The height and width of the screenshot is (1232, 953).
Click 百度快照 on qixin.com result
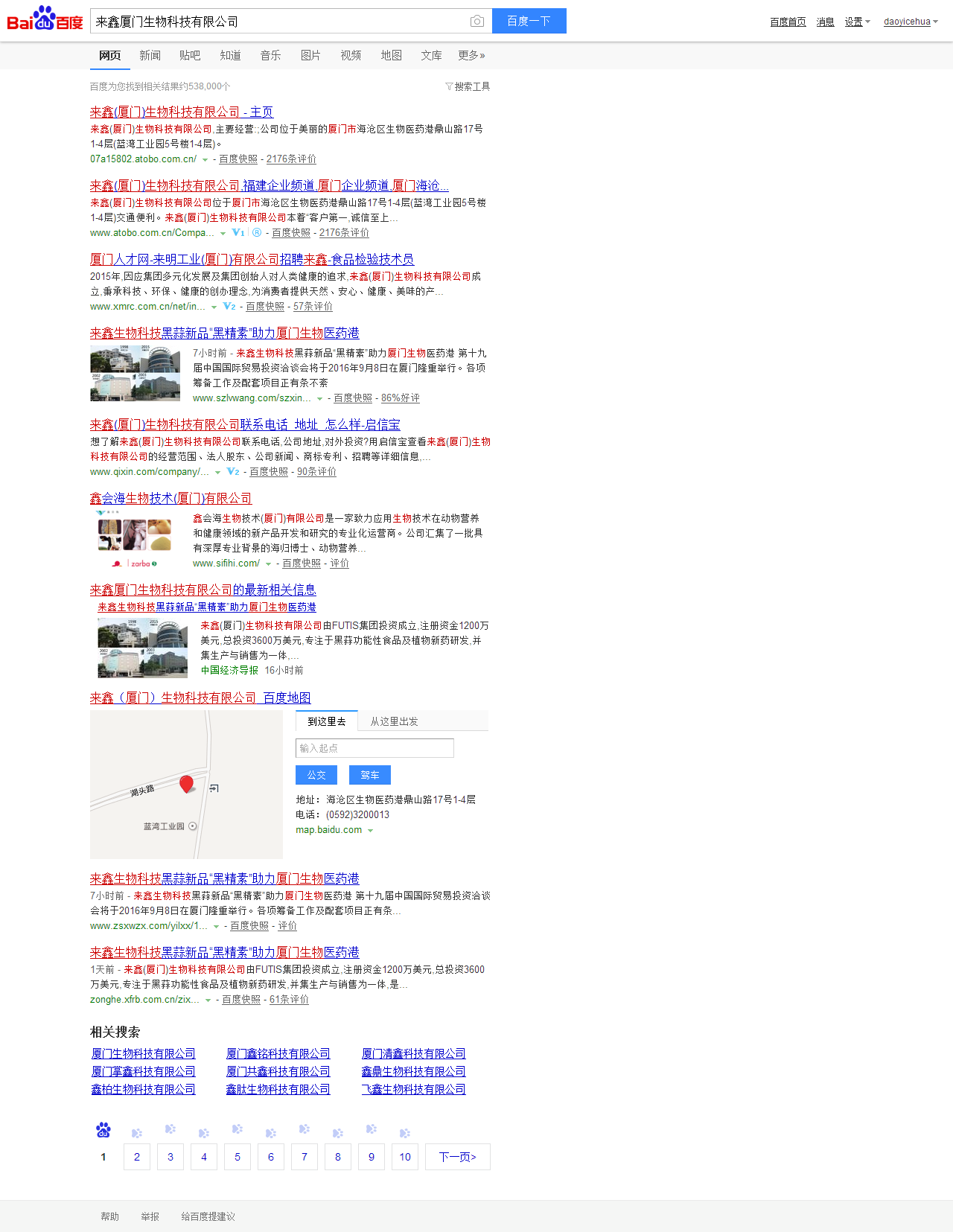point(269,472)
